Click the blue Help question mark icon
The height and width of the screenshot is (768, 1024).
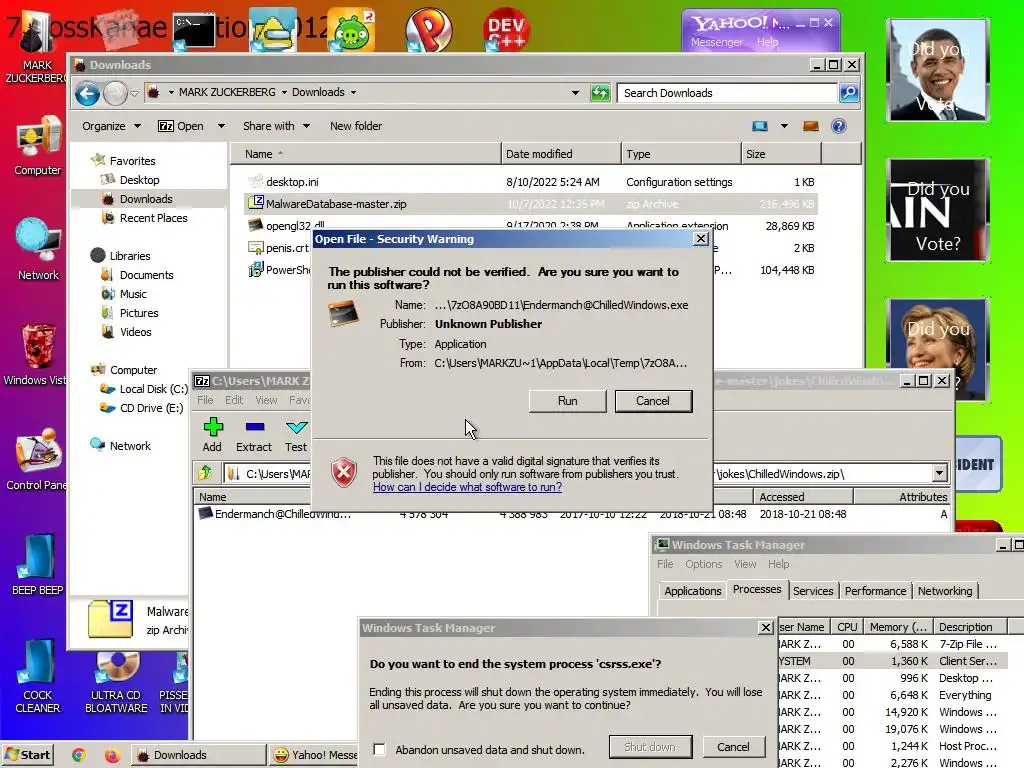(839, 126)
